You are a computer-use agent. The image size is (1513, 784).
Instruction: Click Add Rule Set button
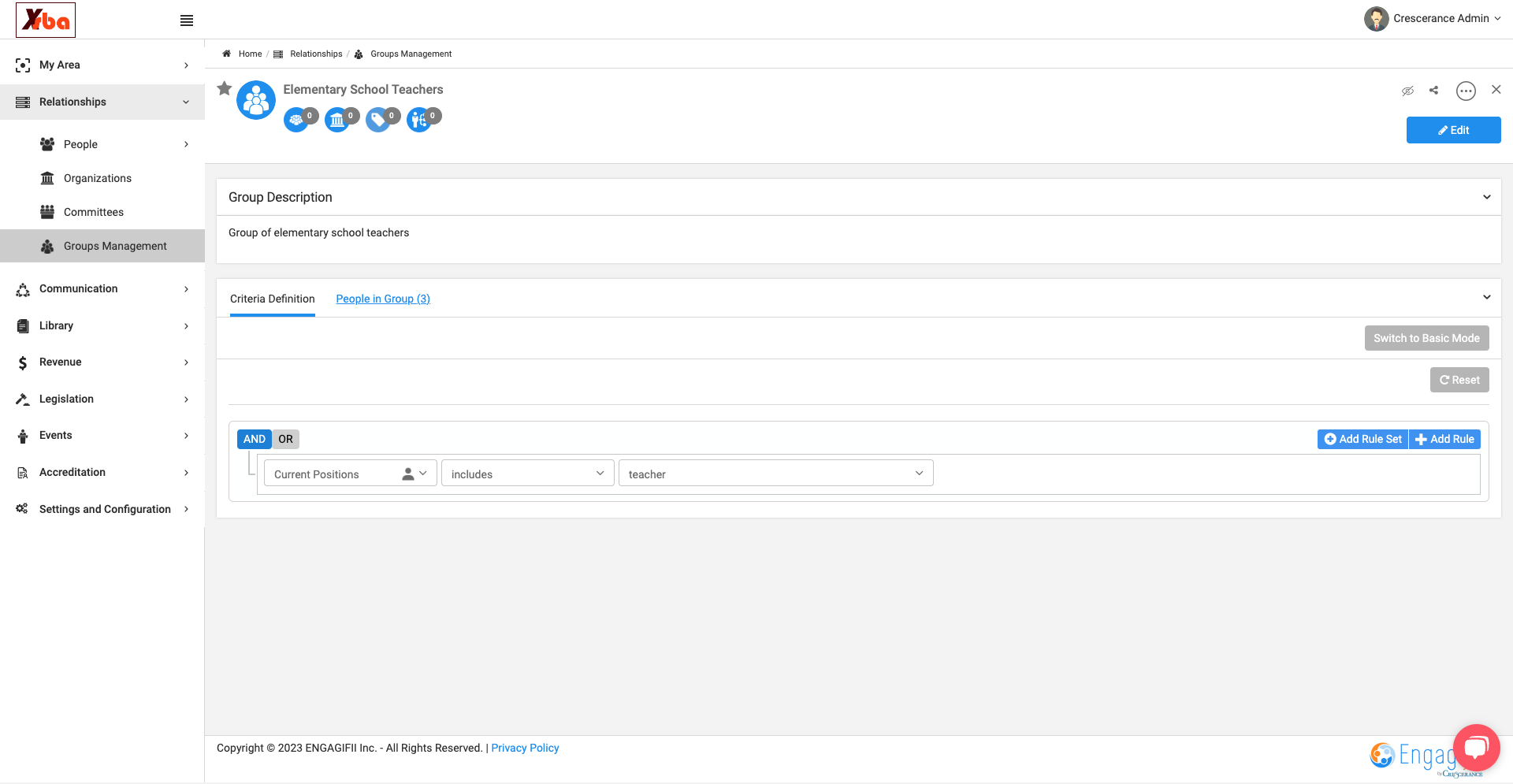click(x=1362, y=439)
